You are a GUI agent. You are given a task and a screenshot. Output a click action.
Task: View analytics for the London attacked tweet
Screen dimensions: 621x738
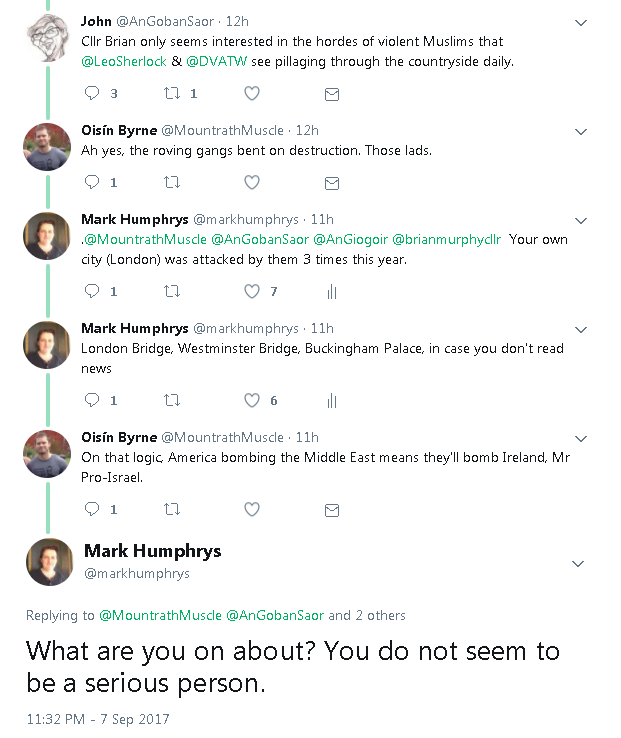click(x=332, y=292)
